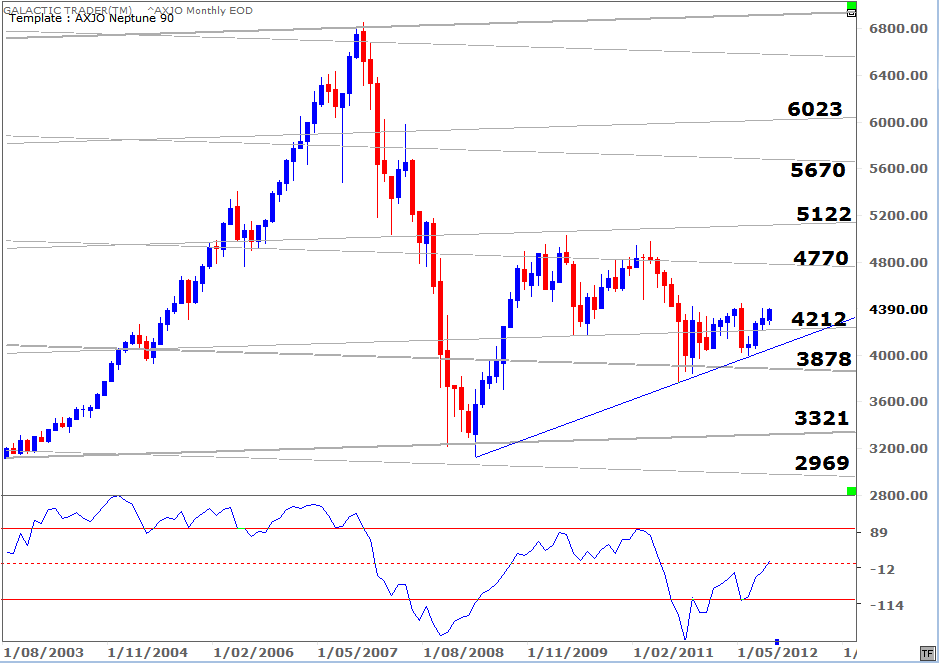Click the 1/08/2008 date label
939x663 pixels.
pos(464,652)
